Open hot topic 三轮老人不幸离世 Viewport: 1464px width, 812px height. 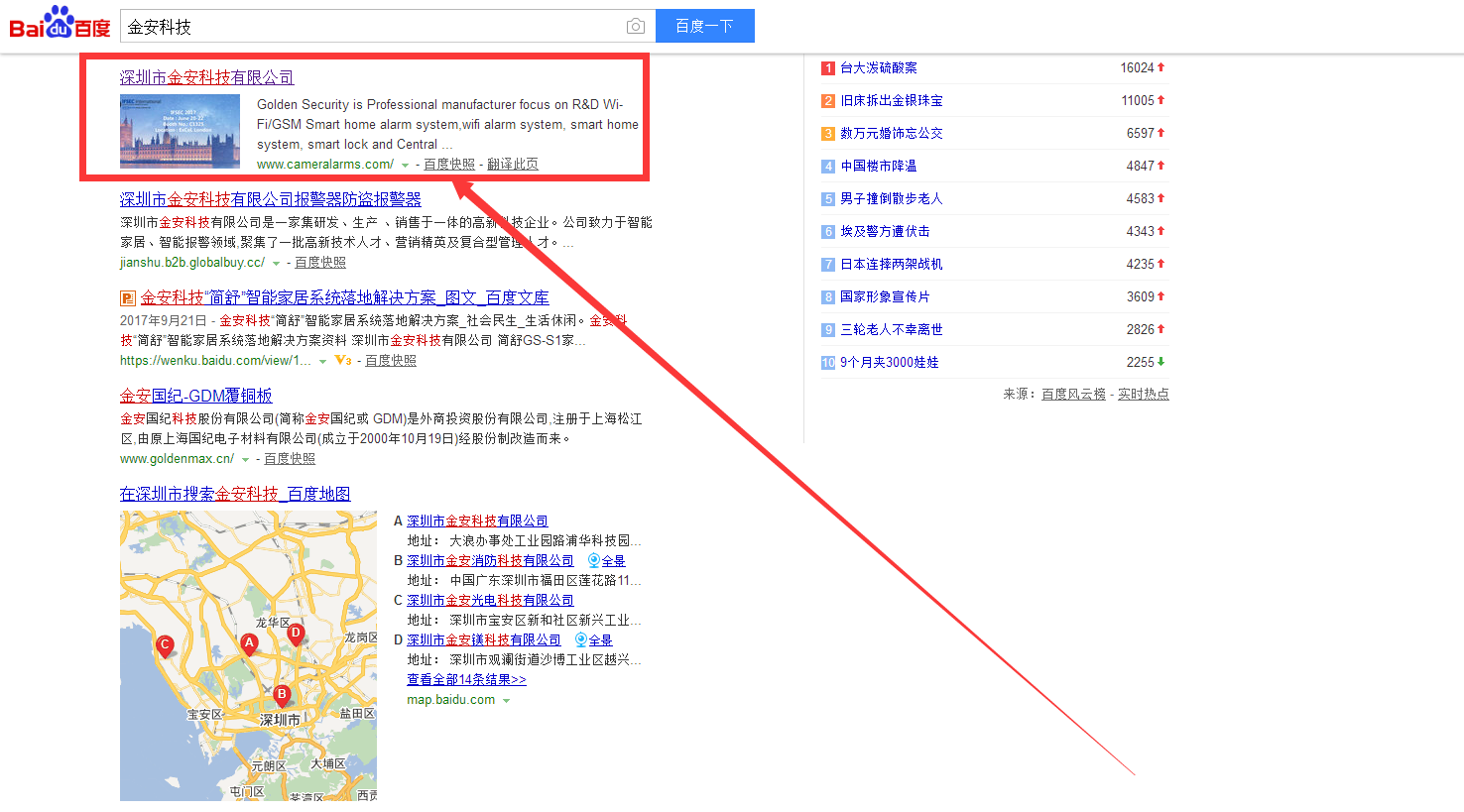click(x=892, y=329)
